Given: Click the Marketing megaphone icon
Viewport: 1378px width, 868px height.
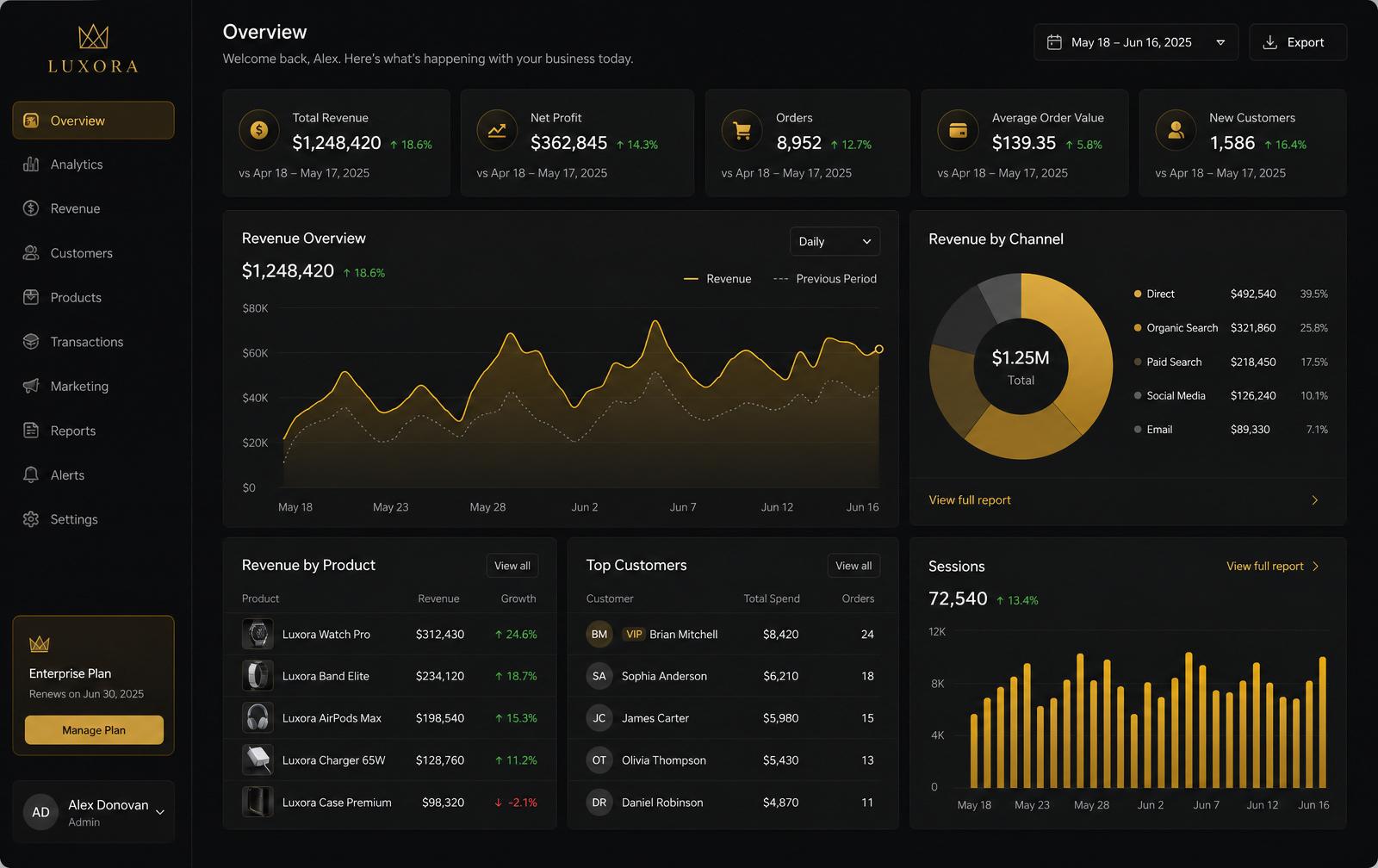Looking at the screenshot, I should click(x=31, y=386).
